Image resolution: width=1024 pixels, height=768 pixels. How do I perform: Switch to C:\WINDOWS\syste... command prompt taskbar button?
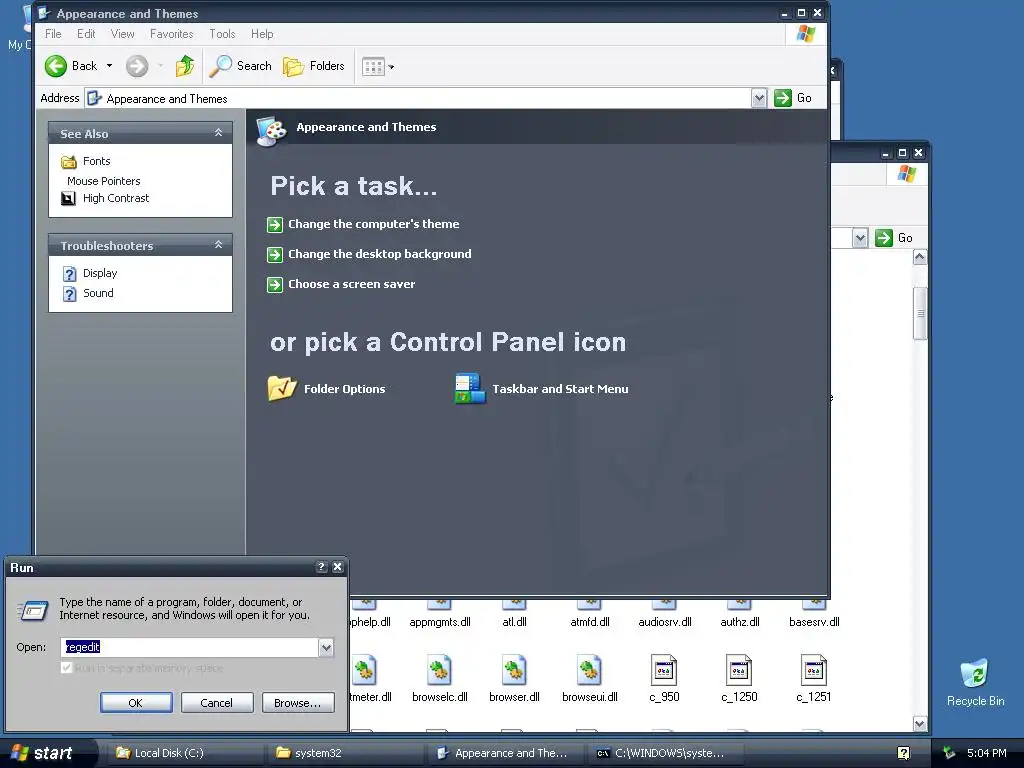point(665,753)
